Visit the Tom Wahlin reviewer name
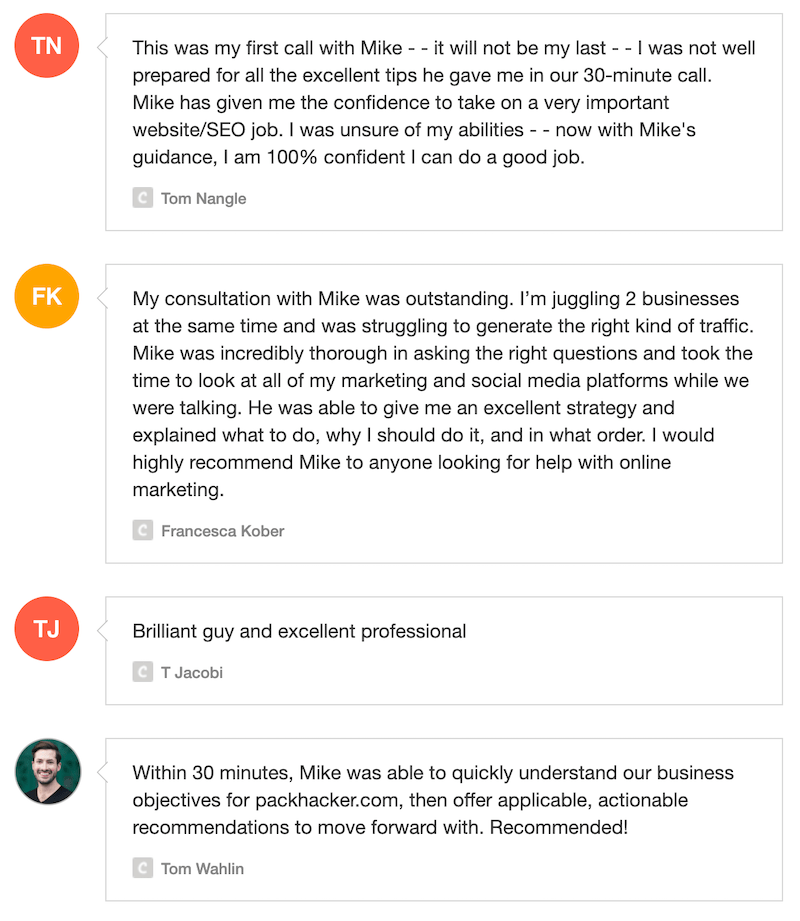This screenshot has height=921, width=800. point(202,868)
